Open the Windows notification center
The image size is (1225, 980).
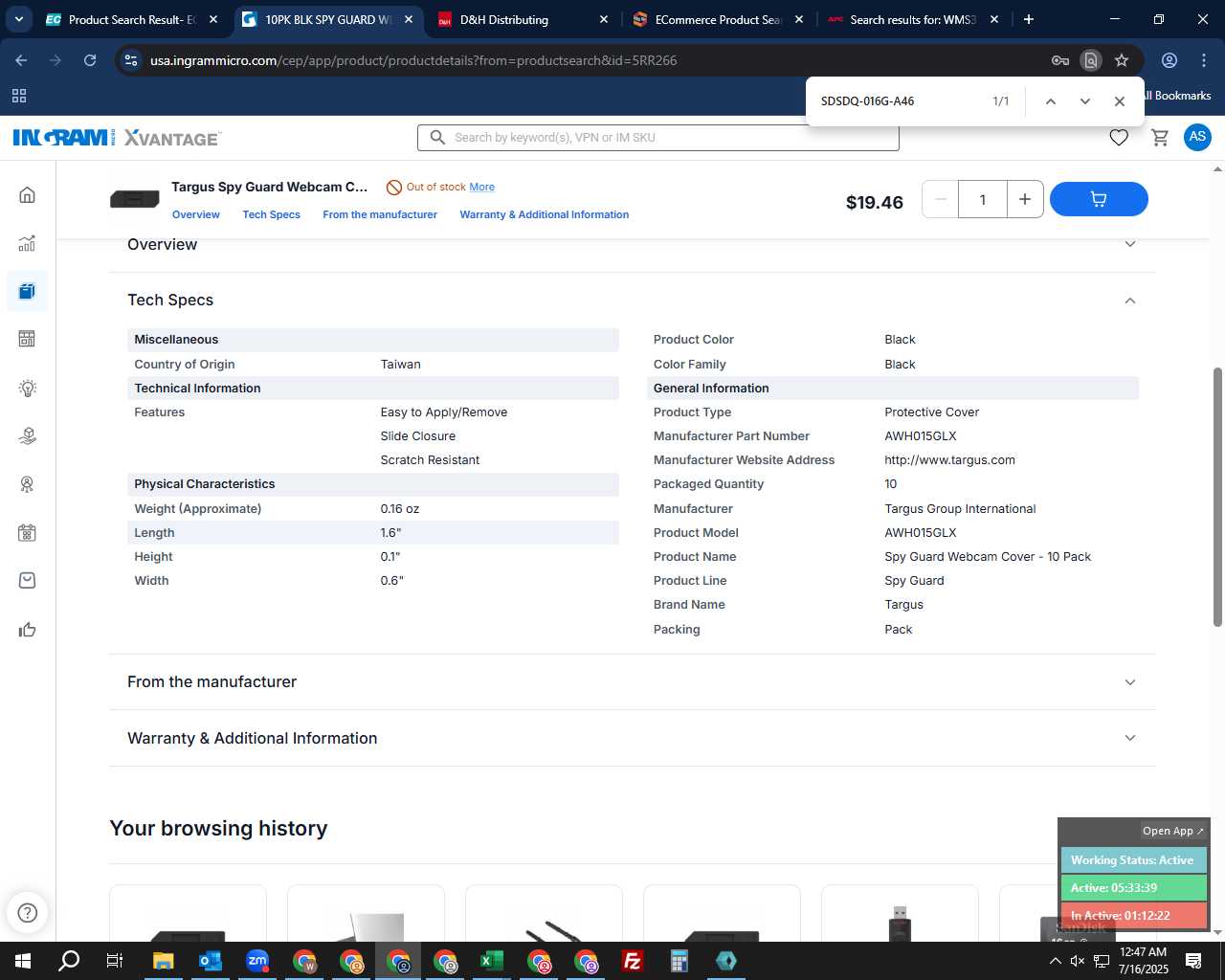point(1193,961)
